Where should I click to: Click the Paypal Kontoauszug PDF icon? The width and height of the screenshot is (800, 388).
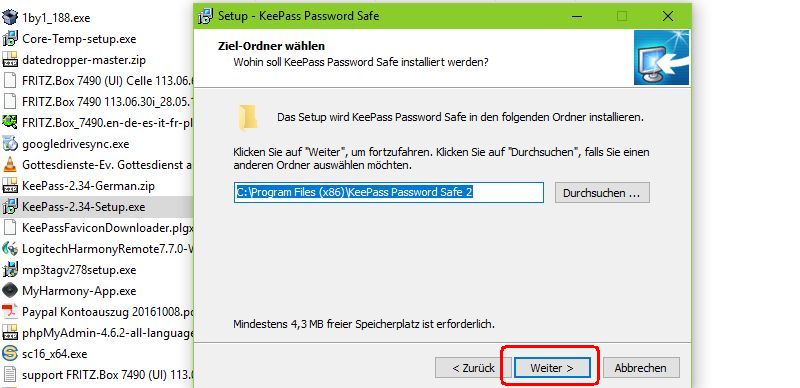click(x=10, y=311)
